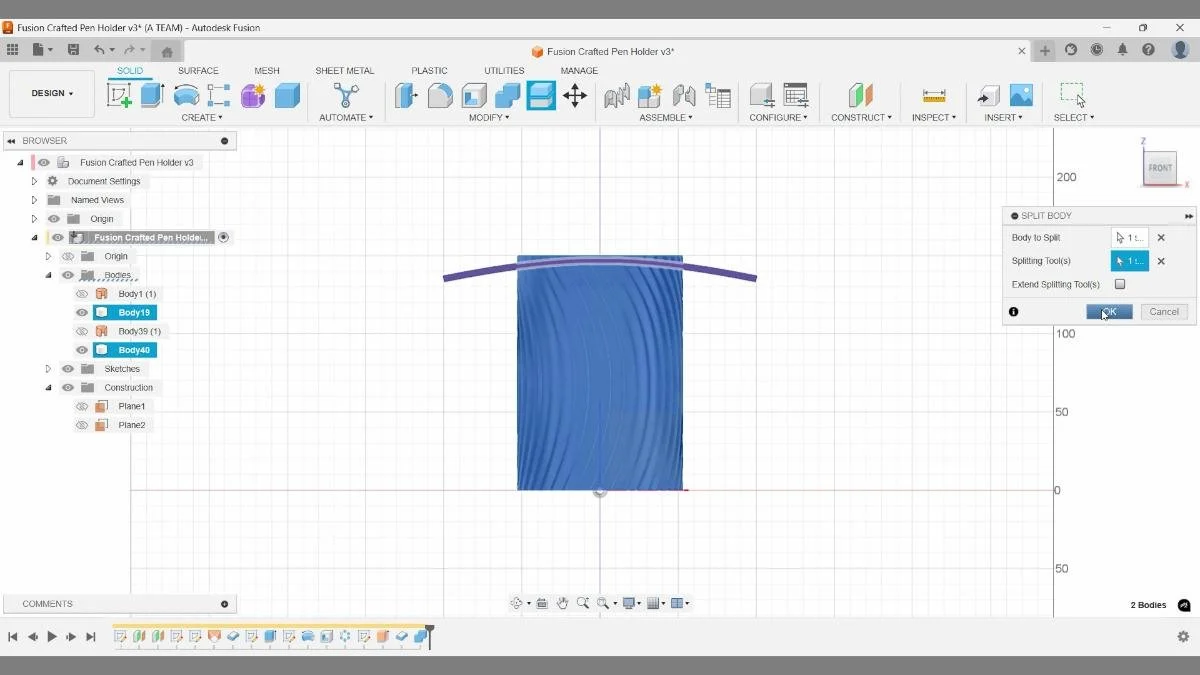1200x675 pixels.
Task: Open the Data Panel grid icon
Action: (12, 50)
